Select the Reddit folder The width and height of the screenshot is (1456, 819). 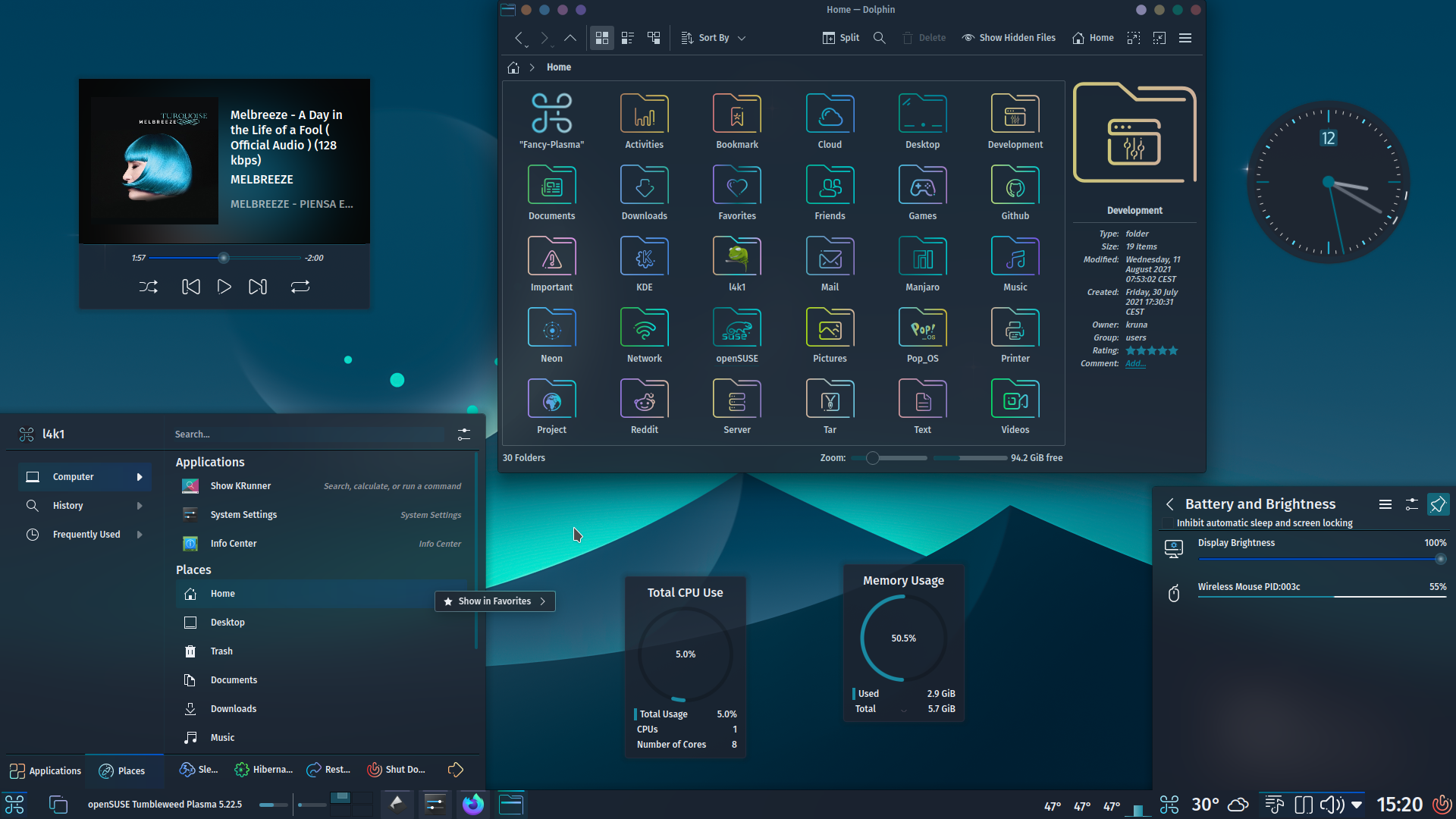(x=645, y=406)
